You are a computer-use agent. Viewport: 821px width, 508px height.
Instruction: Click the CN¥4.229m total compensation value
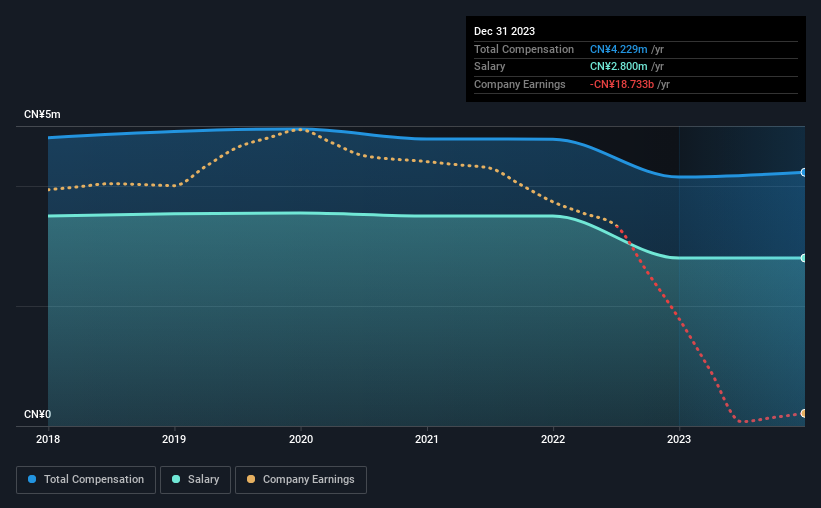pos(618,49)
